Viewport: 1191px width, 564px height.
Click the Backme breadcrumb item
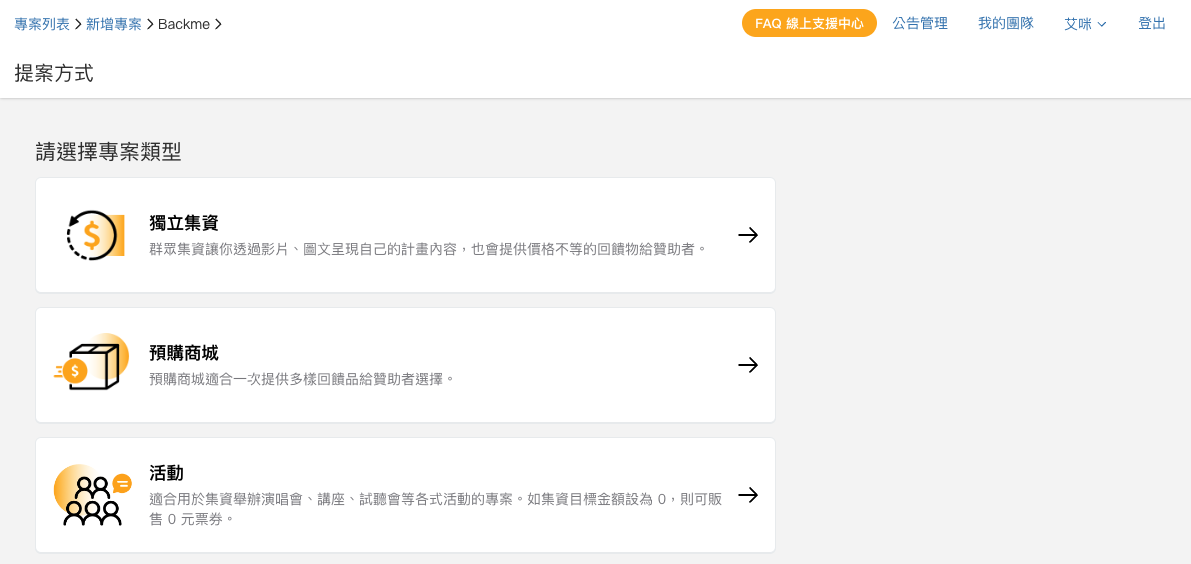[x=183, y=24]
